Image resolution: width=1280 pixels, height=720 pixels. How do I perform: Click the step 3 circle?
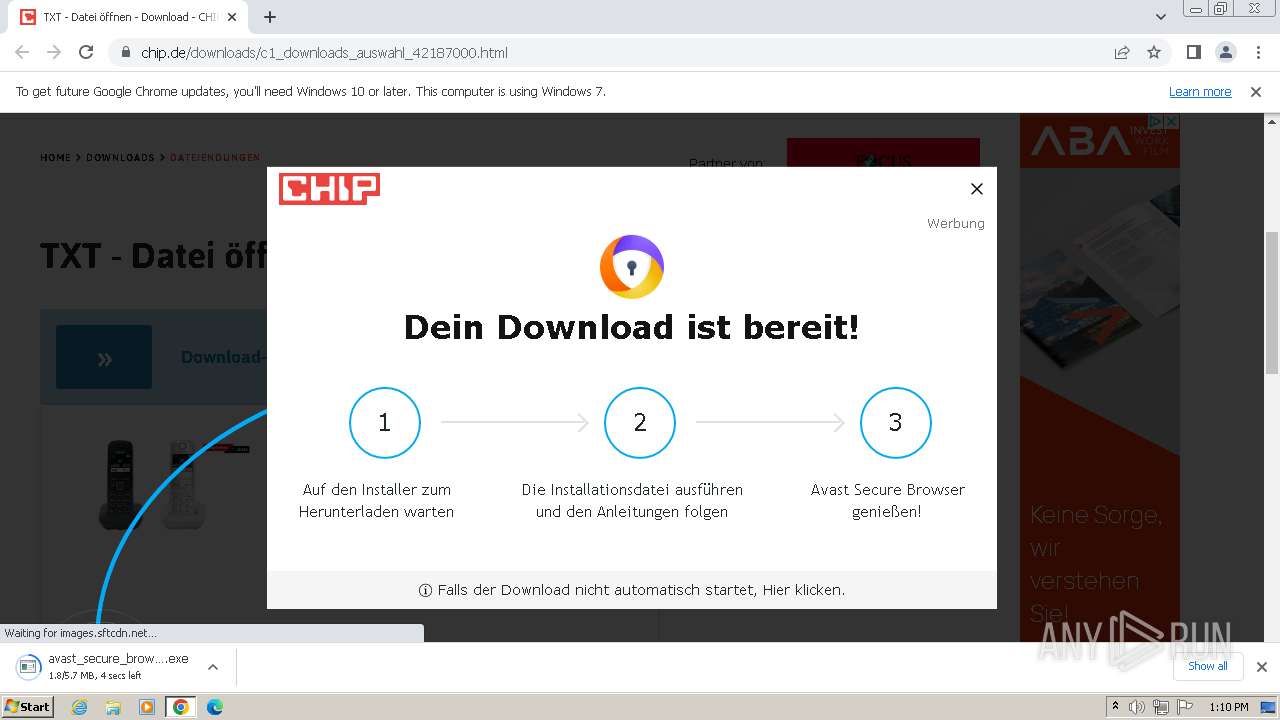[896, 423]
